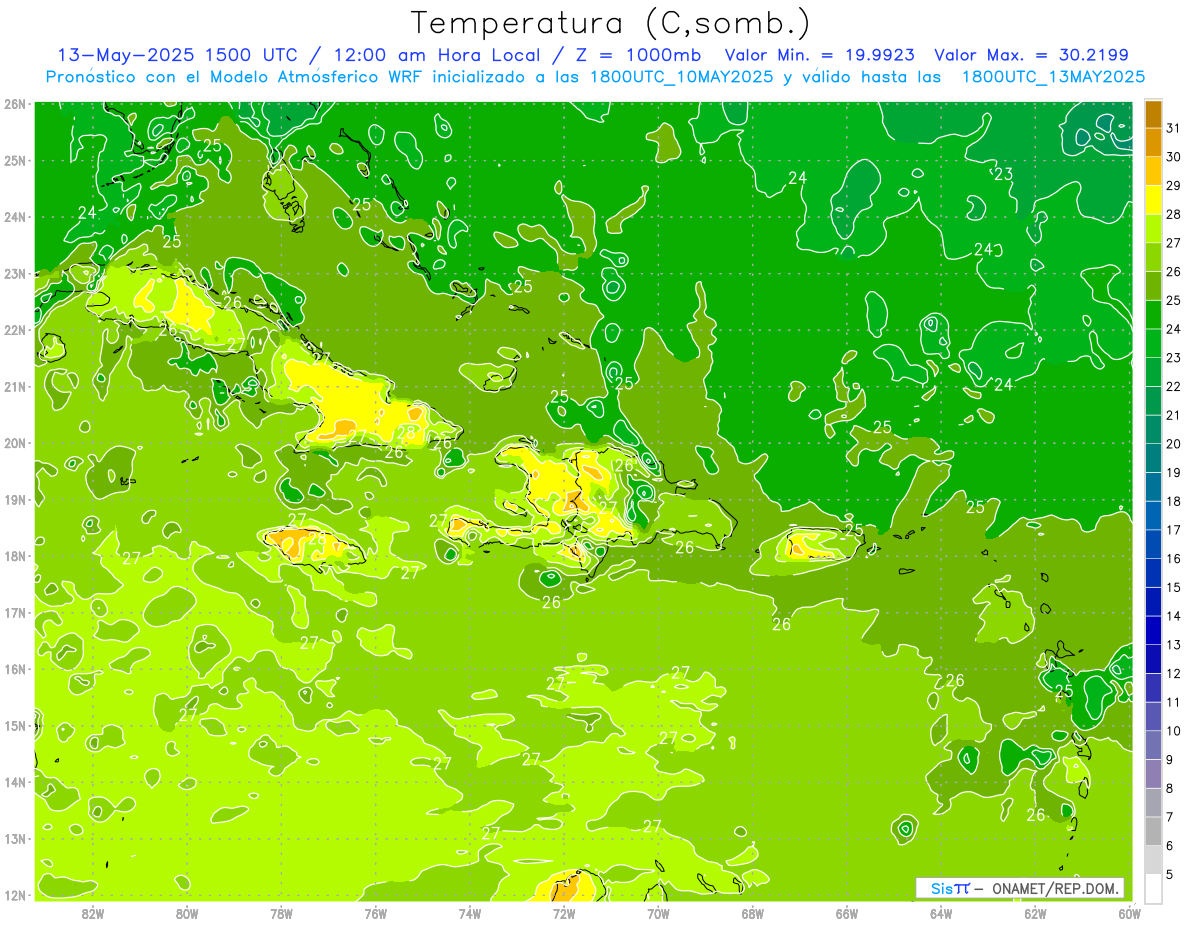Click the 76W longitude axis label
The image size is (1200, 927).
point(376,913)
